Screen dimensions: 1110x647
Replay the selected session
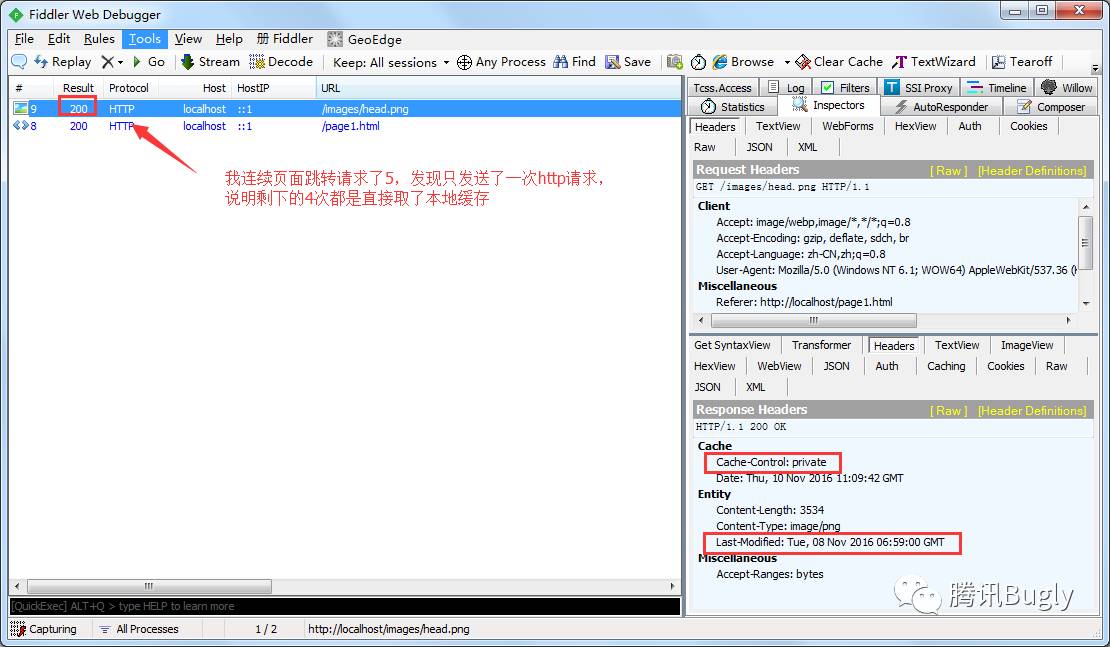(62, 62)
